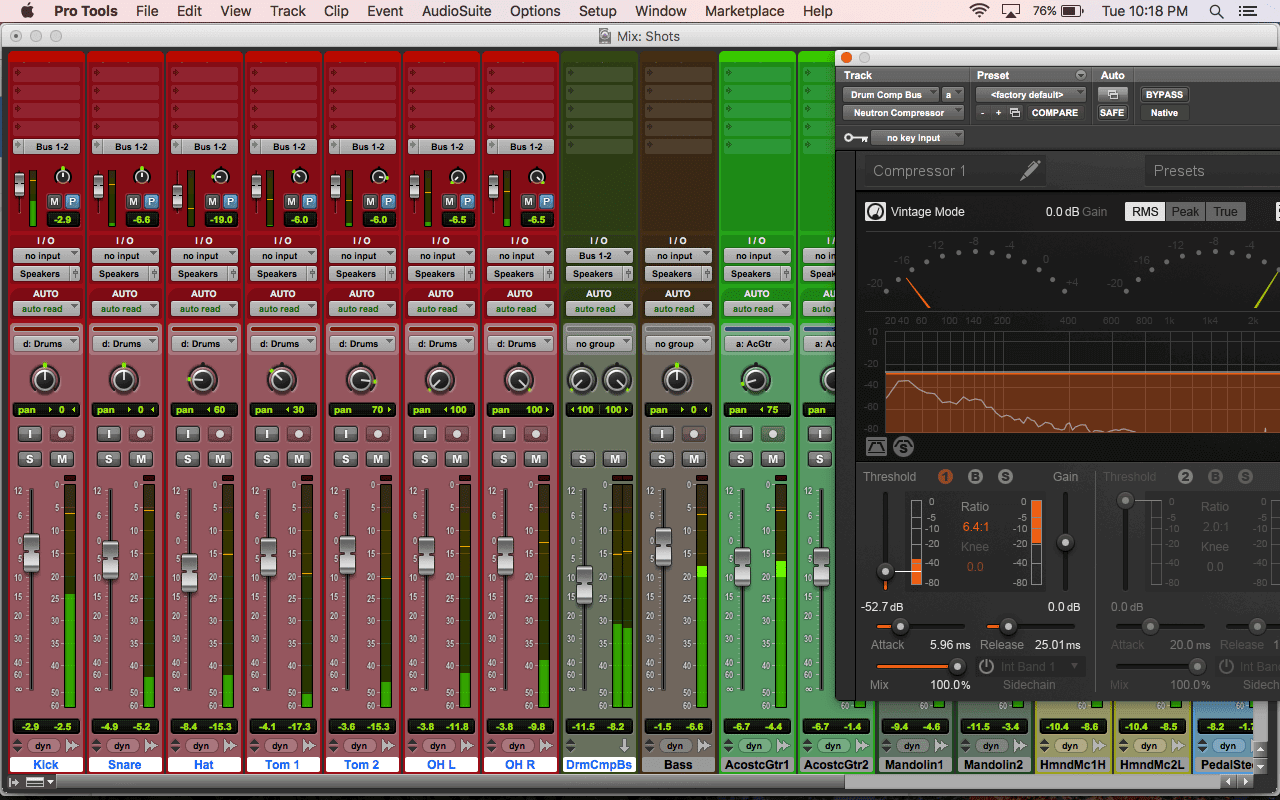The image size is (1280, 800).
Task: Select RMS detection mode
Action: 1145,212
